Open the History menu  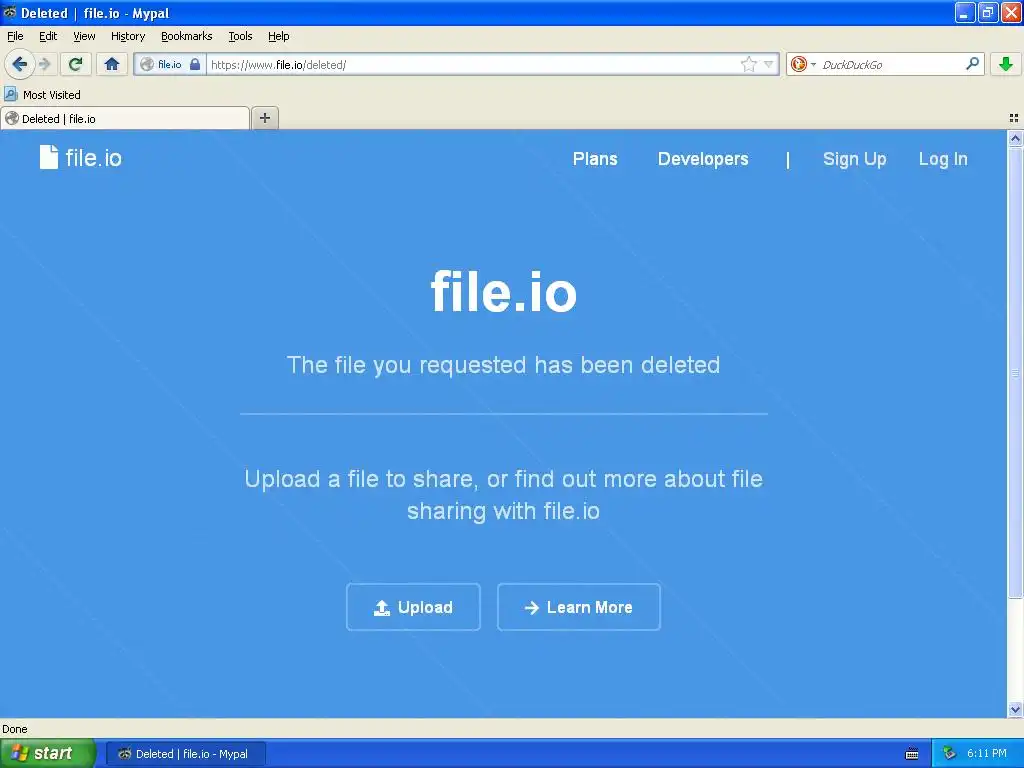click(x=127, y=36)
